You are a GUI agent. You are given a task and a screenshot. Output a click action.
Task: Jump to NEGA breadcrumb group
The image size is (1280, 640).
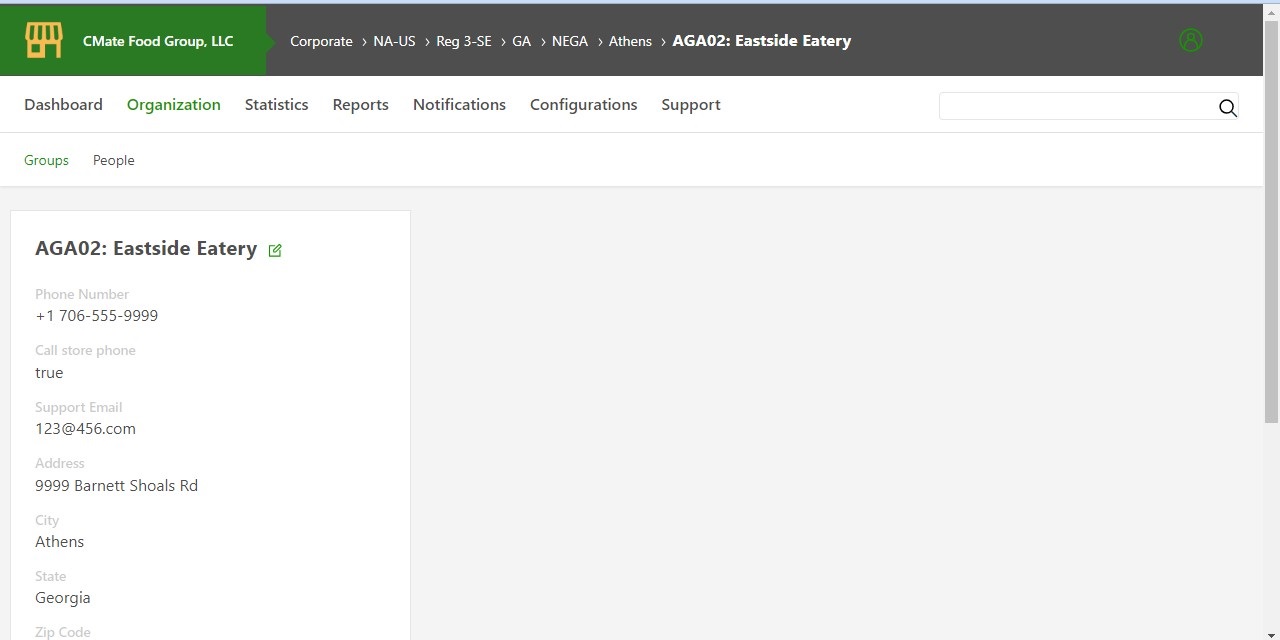tap(570, 41)
